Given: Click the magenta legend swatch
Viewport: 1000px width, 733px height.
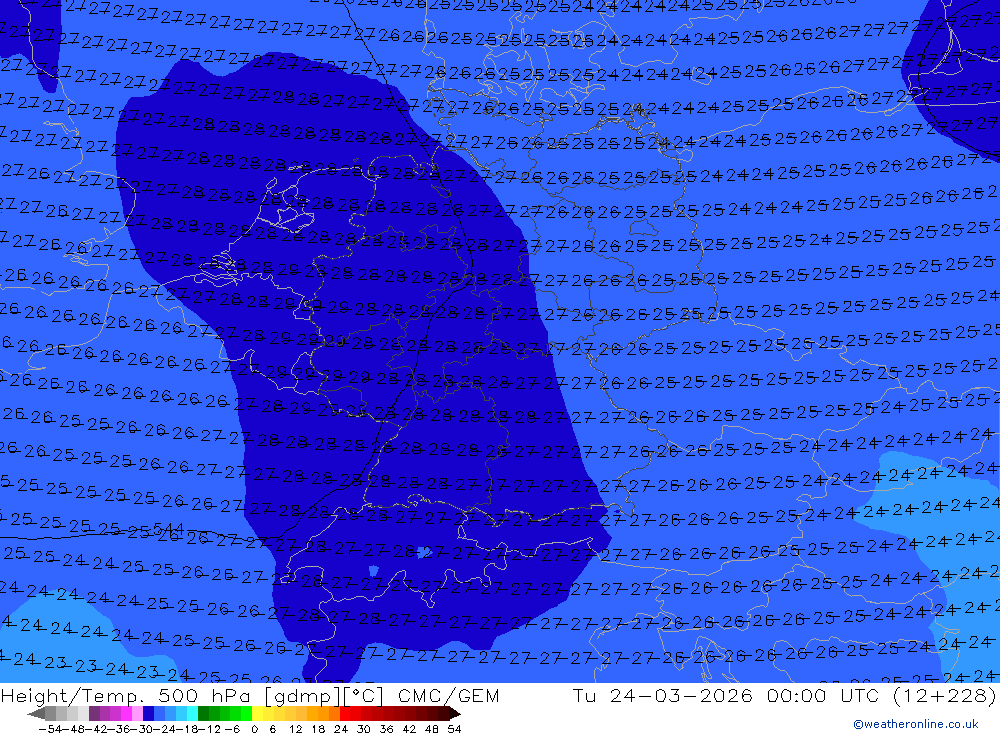Looking at the screenshot, I should [x=126, y=713].
